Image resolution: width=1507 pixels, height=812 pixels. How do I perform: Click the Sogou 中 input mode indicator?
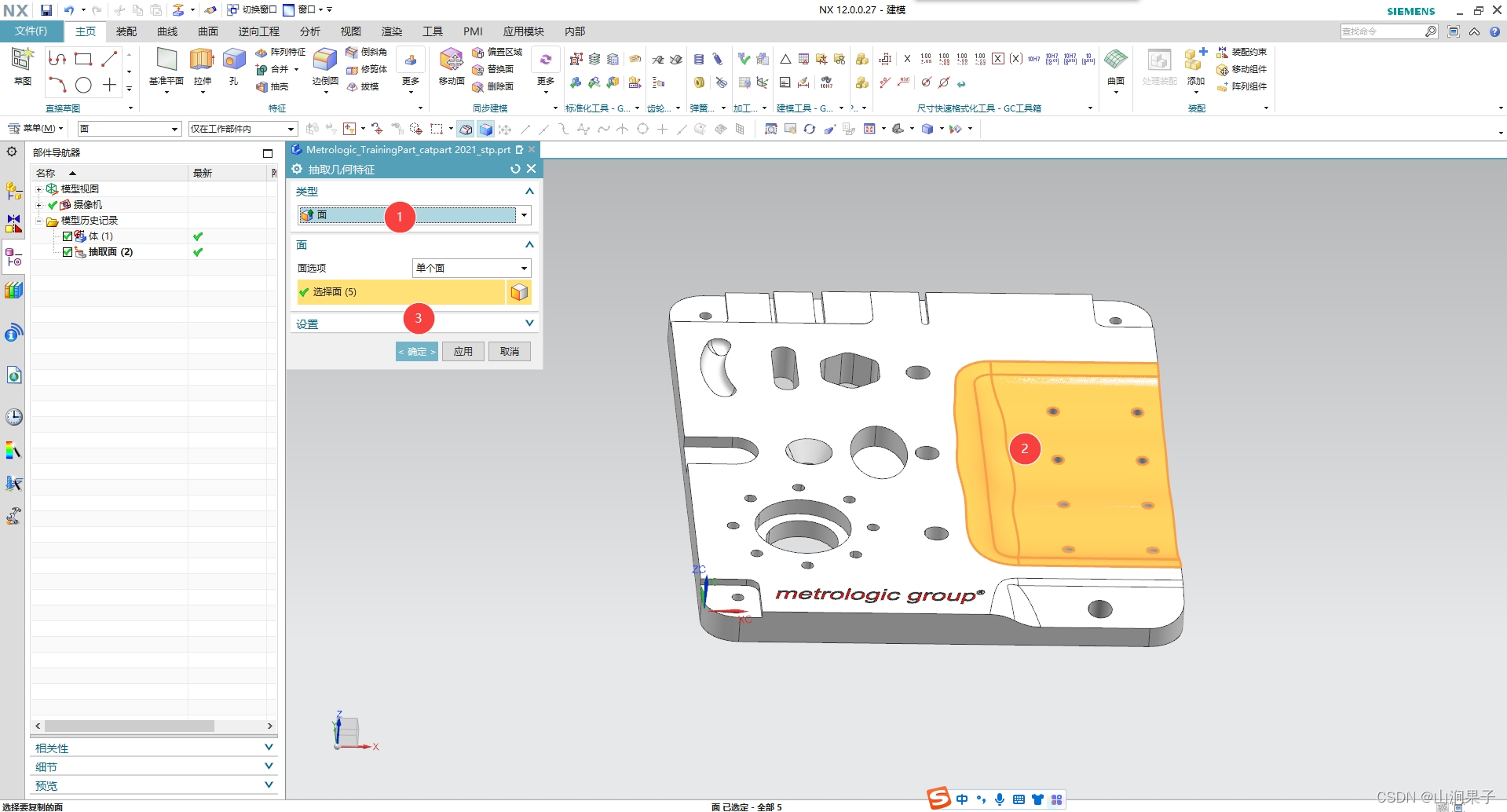tap(962, 799)
